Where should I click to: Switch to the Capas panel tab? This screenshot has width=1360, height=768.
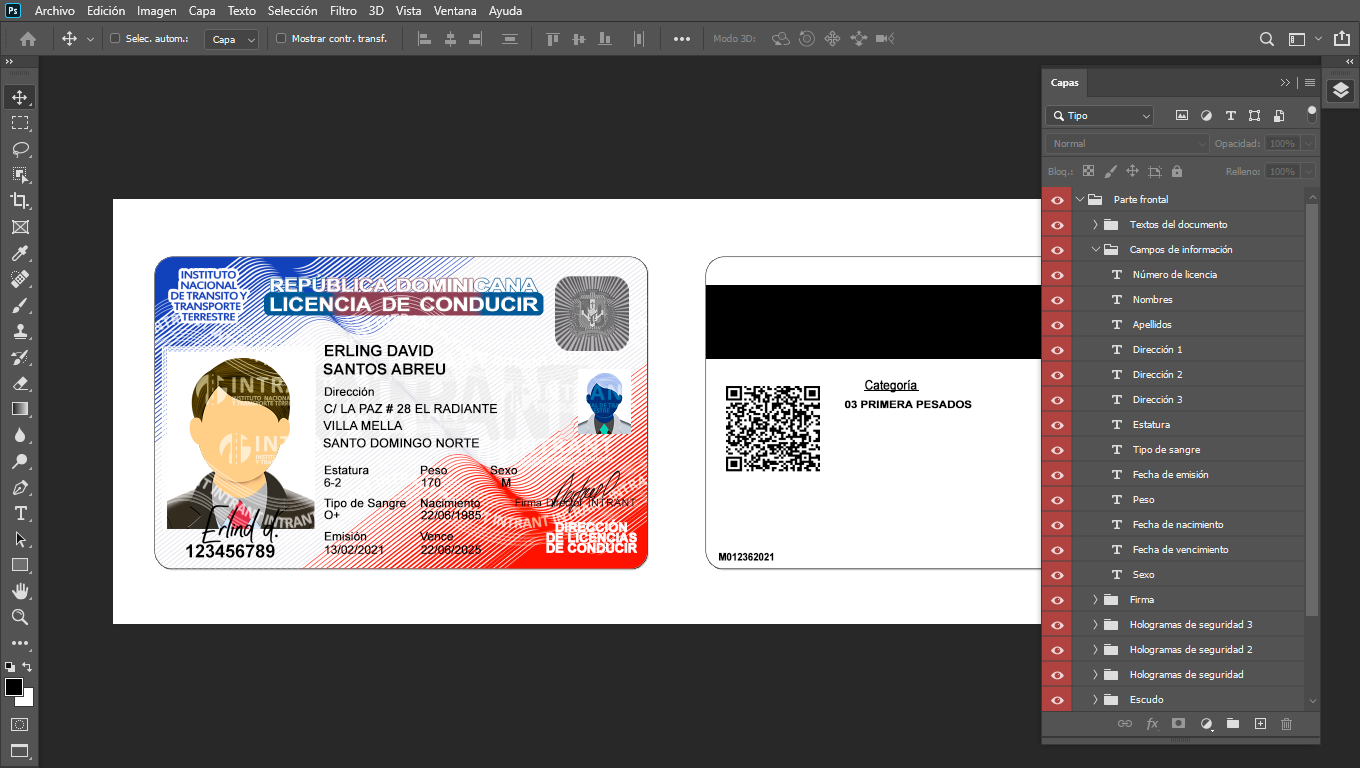(1065, 83)
